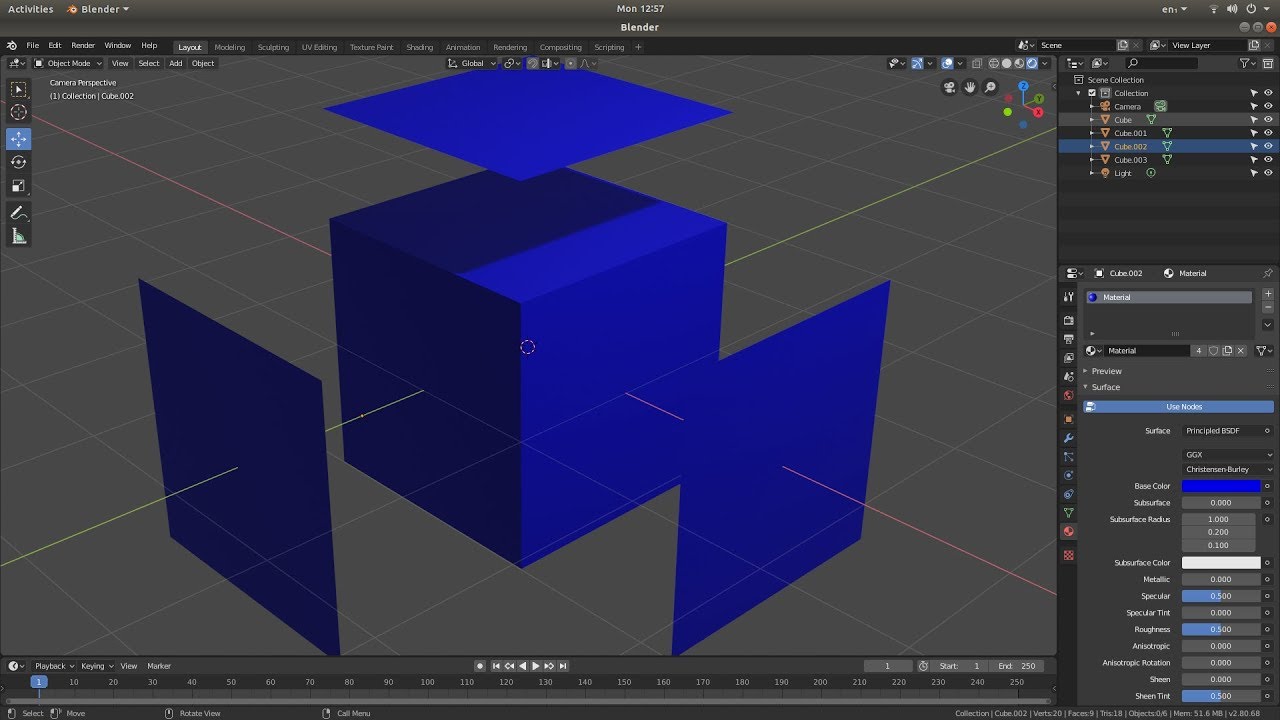The image size is (1280, 720).
Task: Select the Annotate tool
Action: tap(19, 213)
